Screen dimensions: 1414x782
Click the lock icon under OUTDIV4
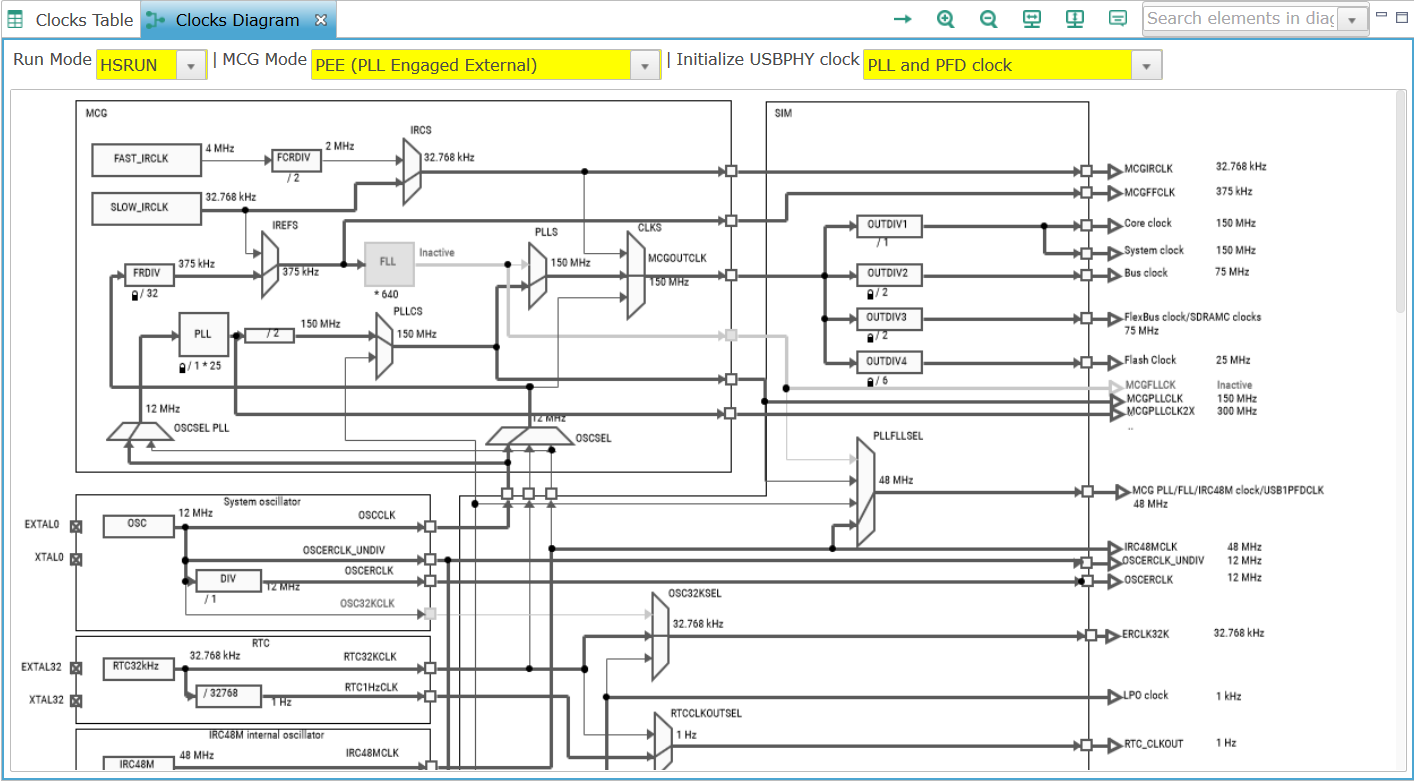coord(871,381)
